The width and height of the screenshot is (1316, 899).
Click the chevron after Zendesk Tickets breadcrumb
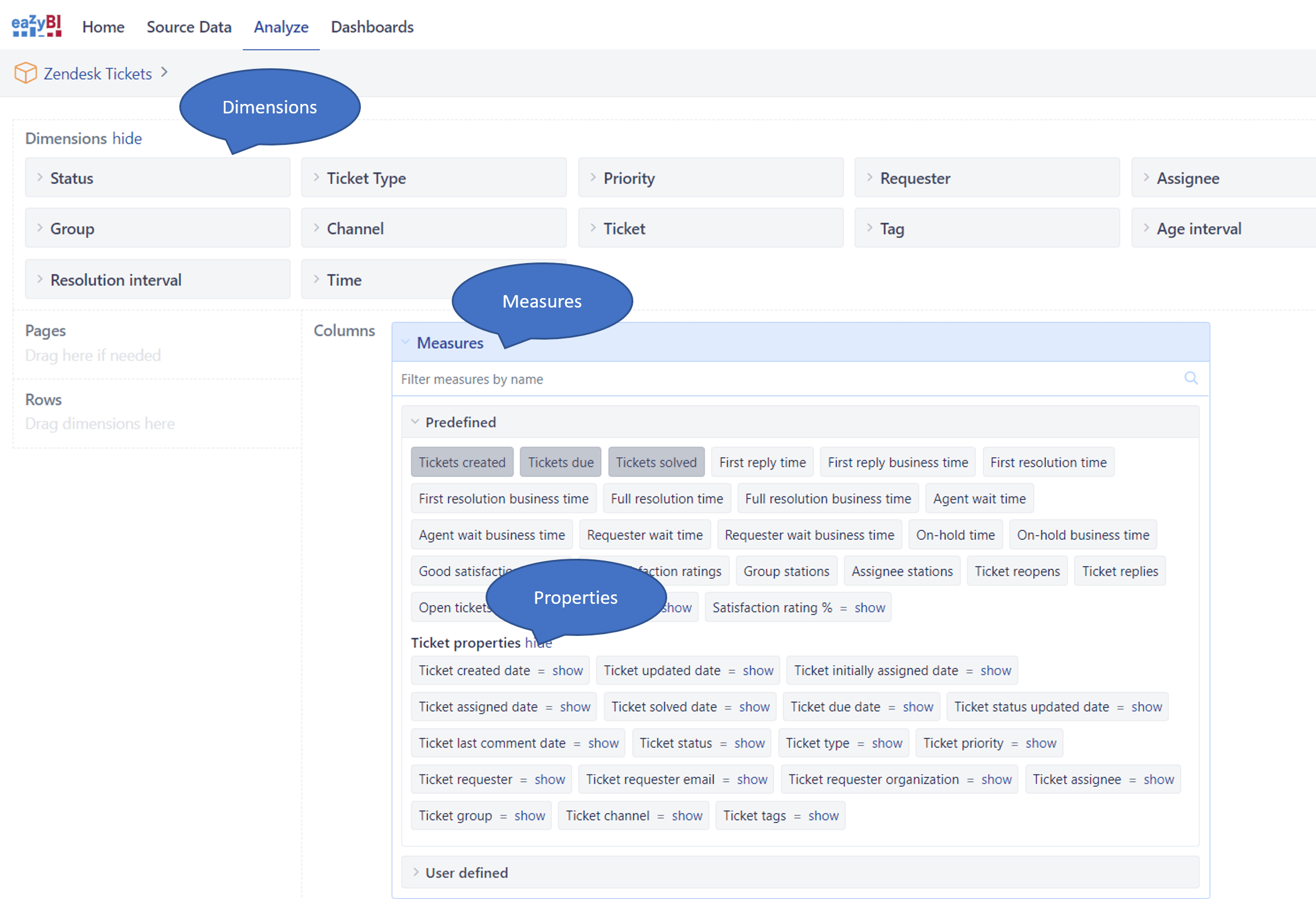point(164,72)
